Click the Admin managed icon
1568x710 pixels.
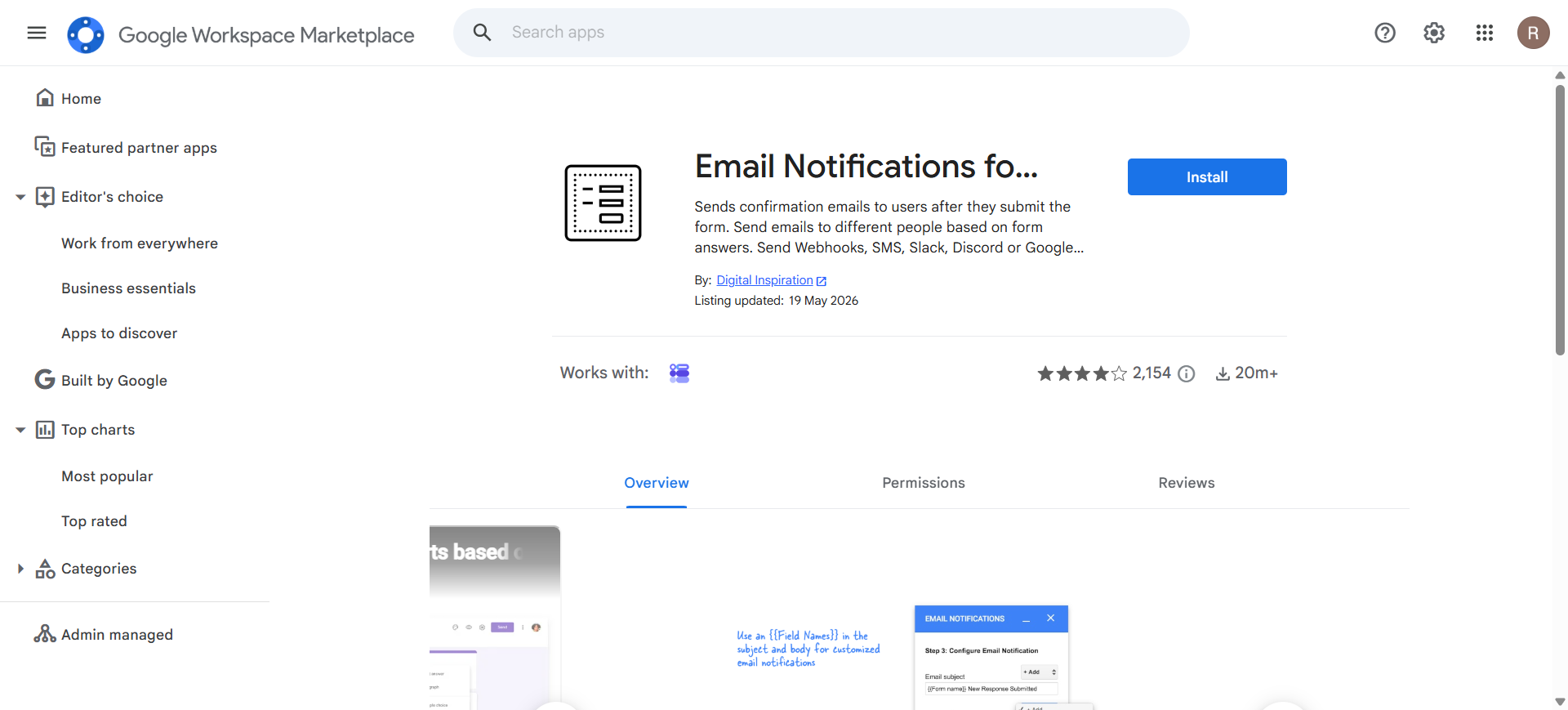pos(45,634)
